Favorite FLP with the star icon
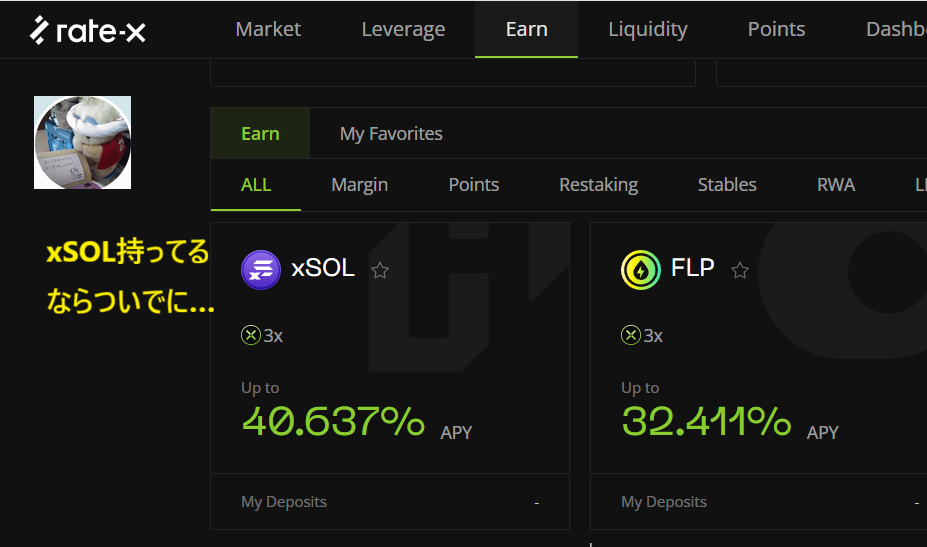 point(740,270)
